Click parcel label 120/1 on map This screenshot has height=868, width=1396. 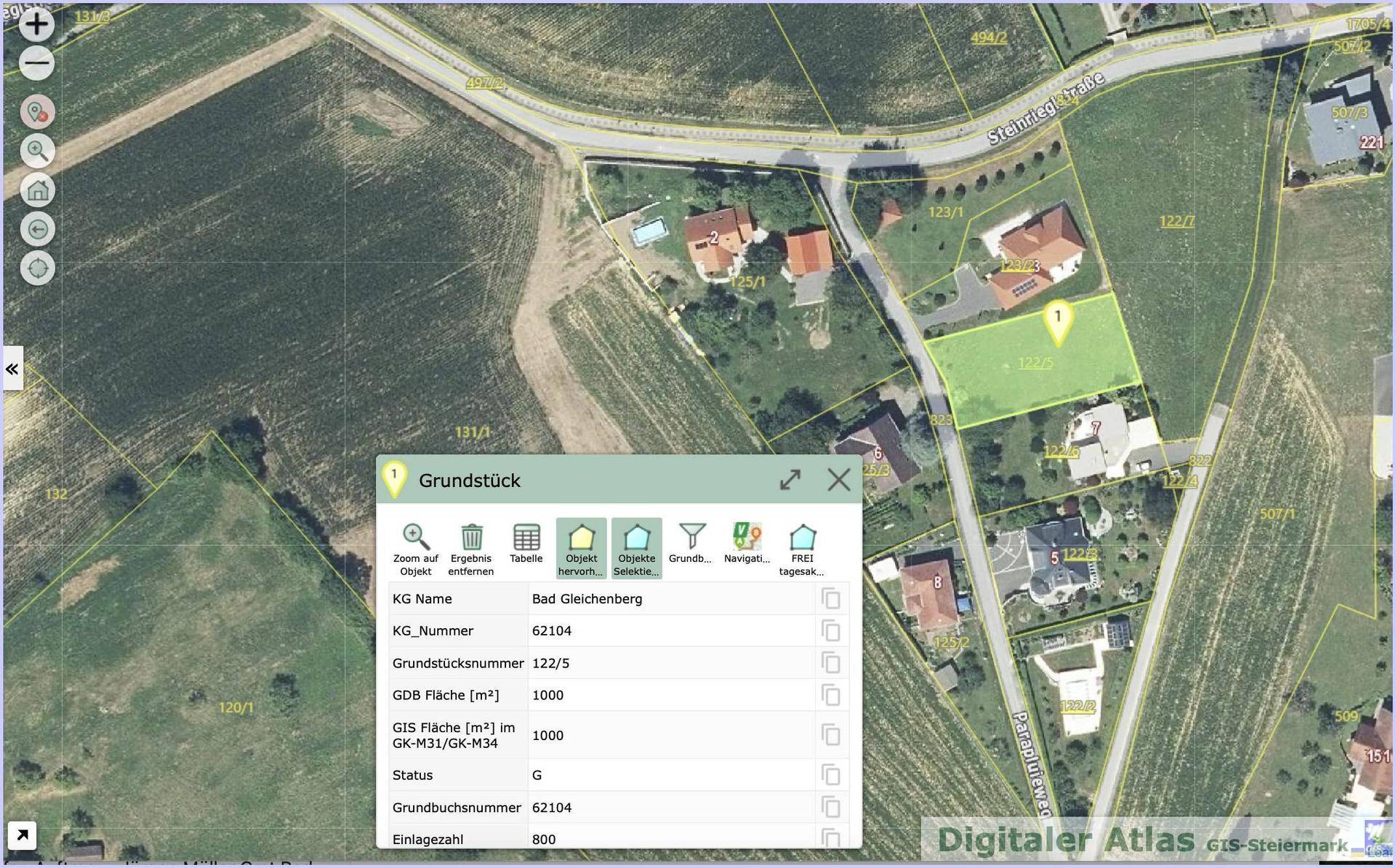tap(236, 707)
